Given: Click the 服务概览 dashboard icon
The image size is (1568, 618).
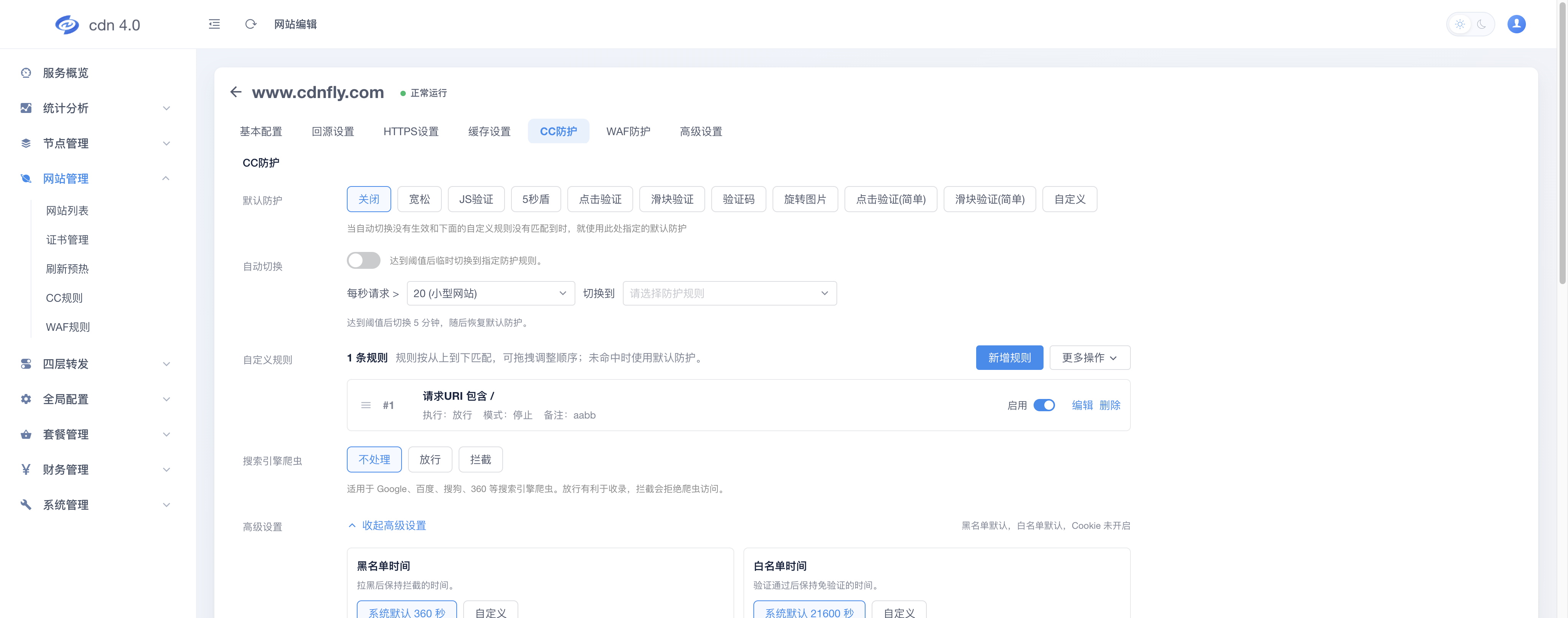Looking at the screenshot, I should 26,73.
